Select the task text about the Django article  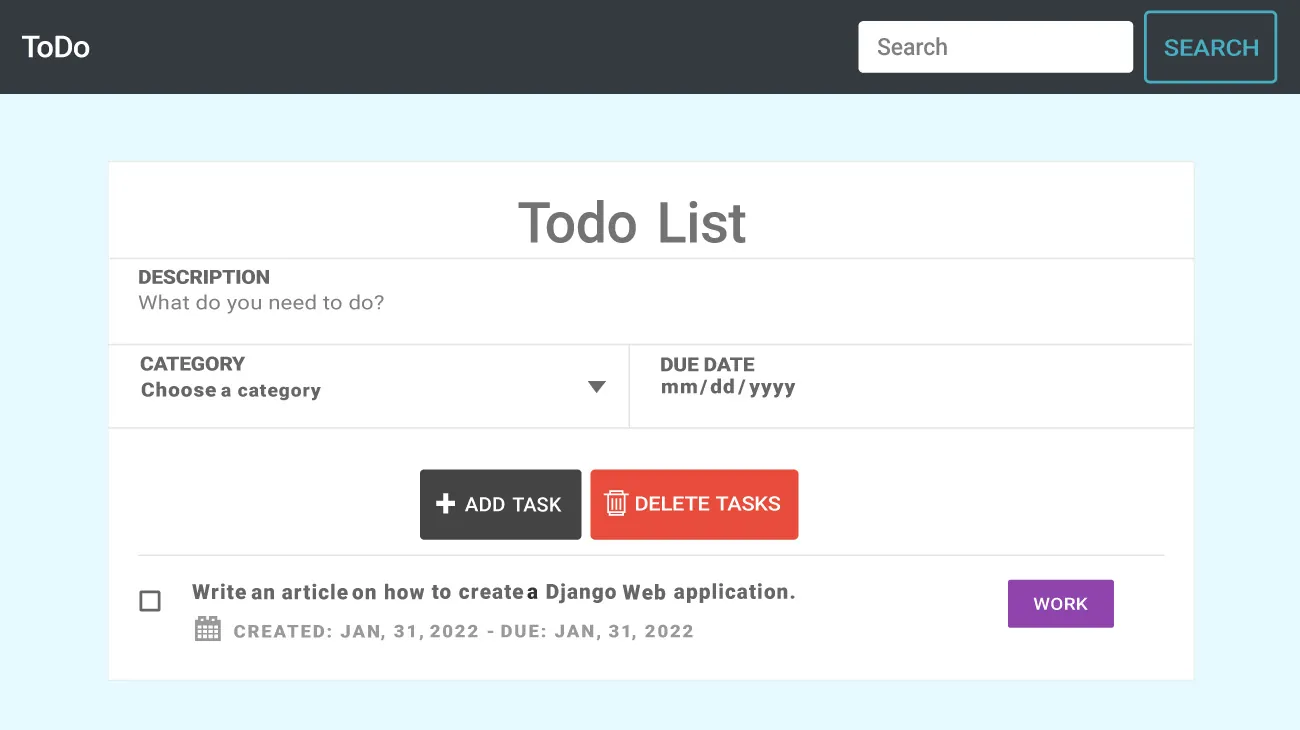click(x=494, y=591)
